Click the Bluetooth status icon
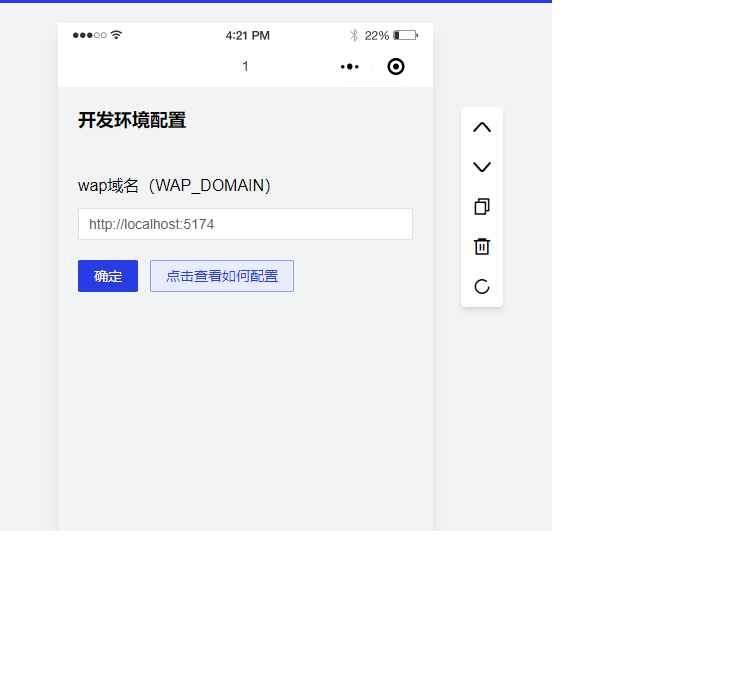This screenshot has height=677, width=748. pos(354,35)
